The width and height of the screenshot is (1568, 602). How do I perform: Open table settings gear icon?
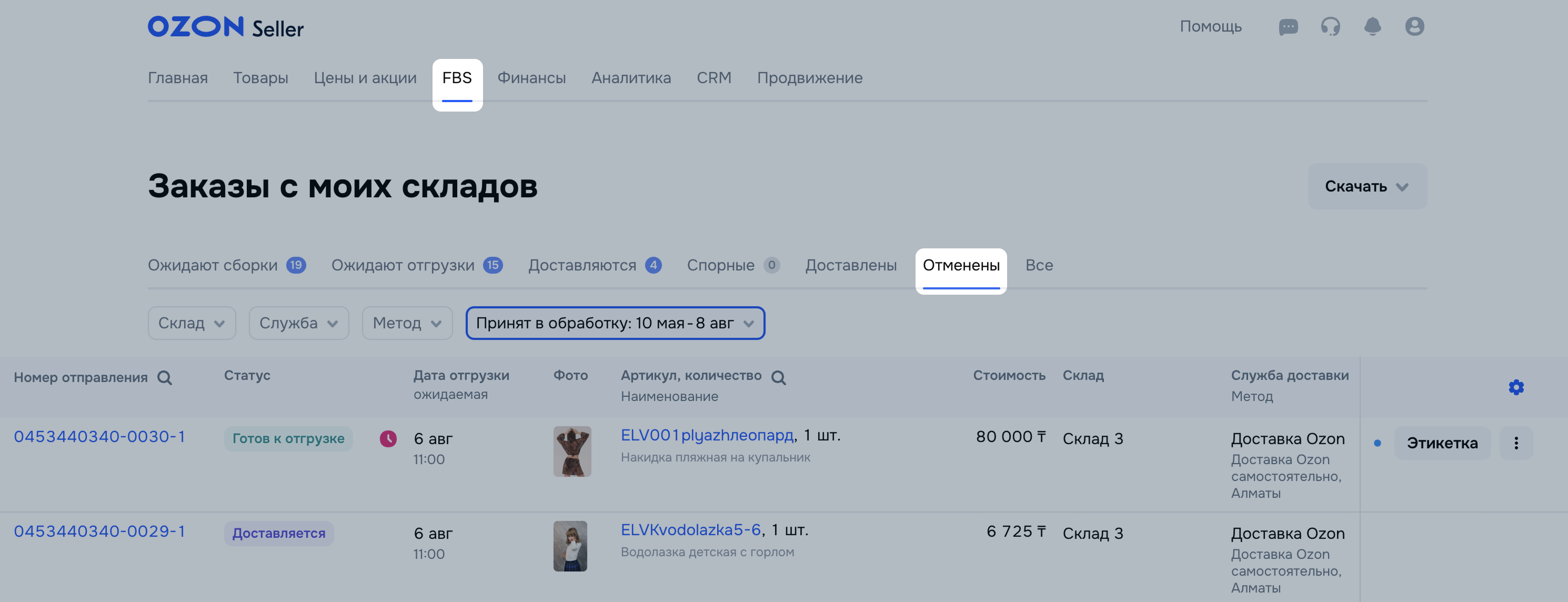click(1516, 387)
